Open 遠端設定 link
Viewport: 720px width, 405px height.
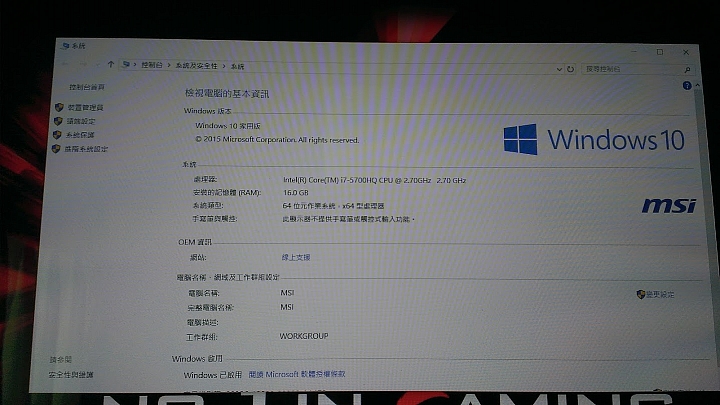[81, 121]
